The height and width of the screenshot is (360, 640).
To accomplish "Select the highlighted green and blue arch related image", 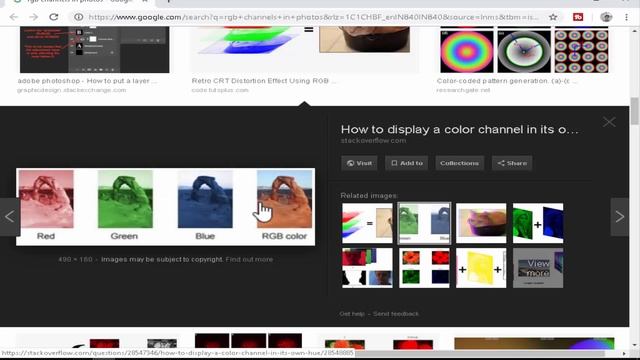I will point(424,223).
